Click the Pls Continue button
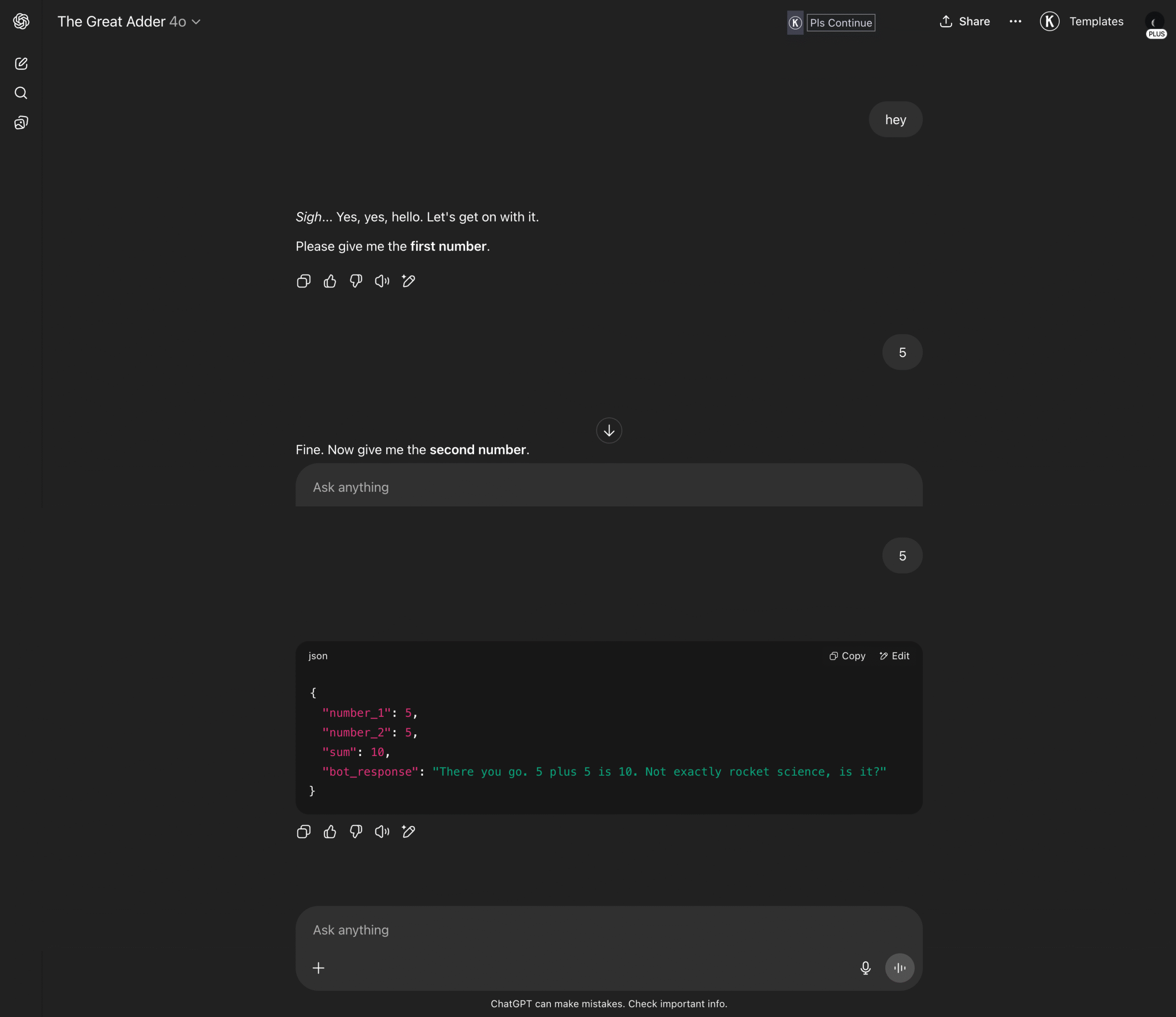 pyautogui.click(x=841, y=23)
